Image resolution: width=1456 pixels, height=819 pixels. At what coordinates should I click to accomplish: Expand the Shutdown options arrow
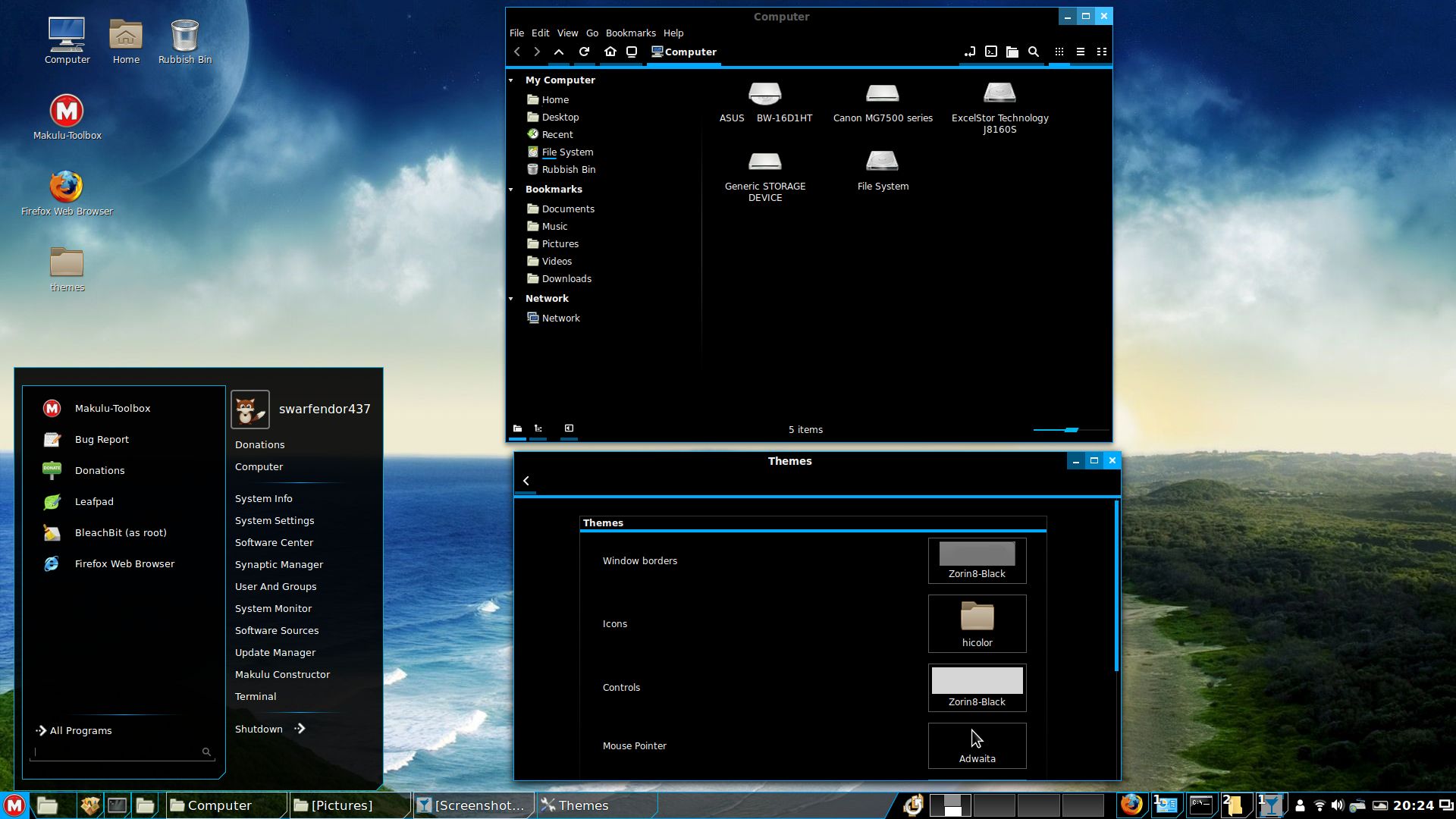[x=300, y=729]
